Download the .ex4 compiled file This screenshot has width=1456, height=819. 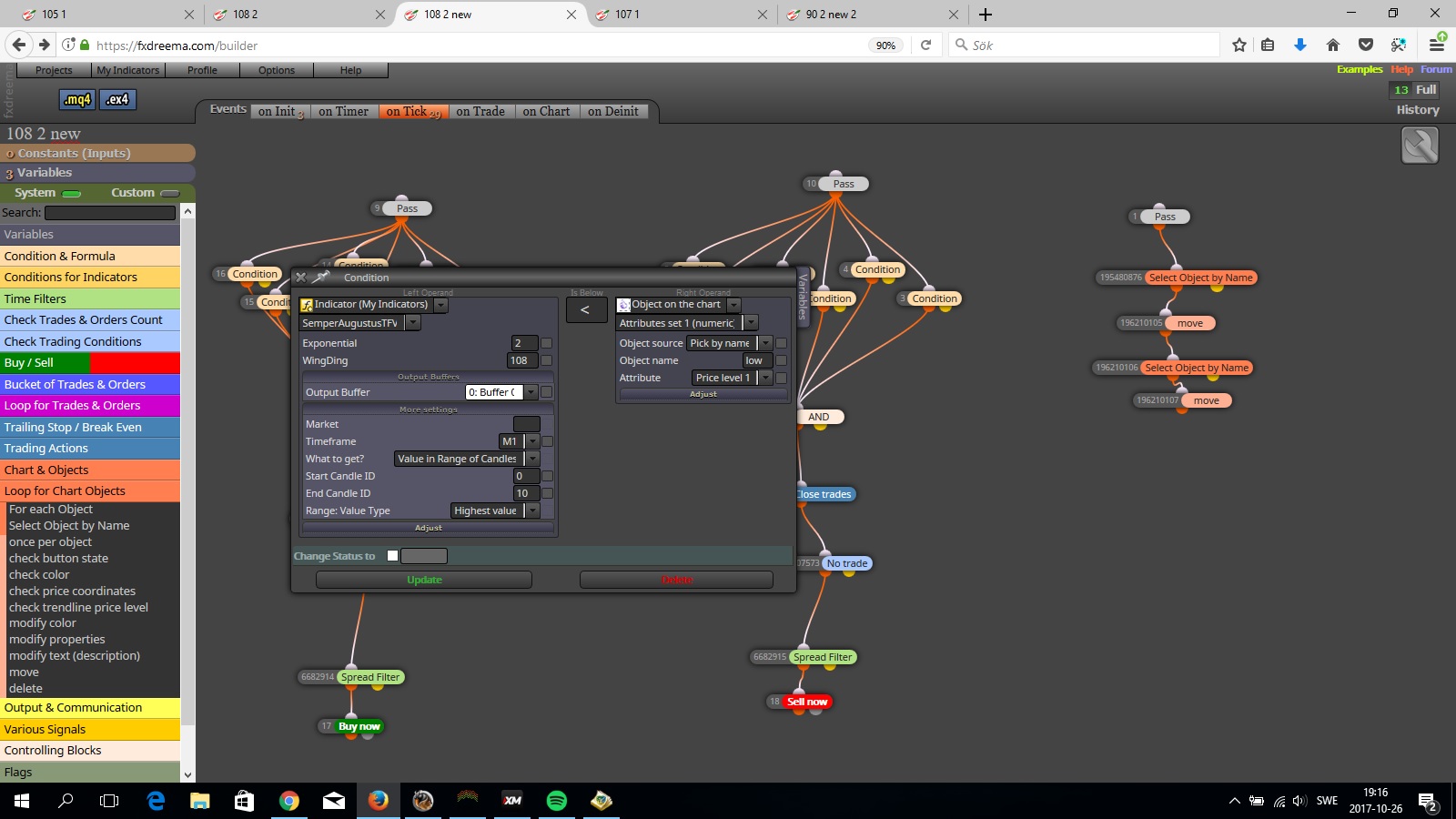click(x=118, y=99)
